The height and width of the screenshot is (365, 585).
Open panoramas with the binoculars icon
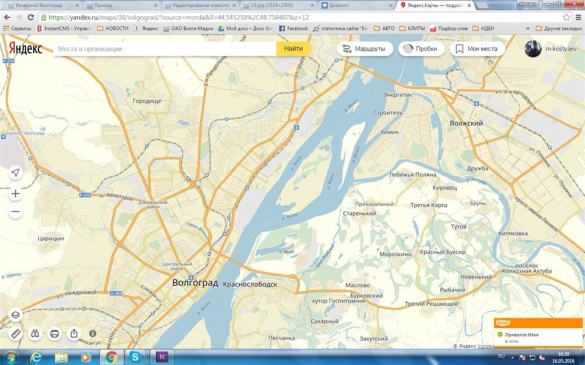[35, 333]
